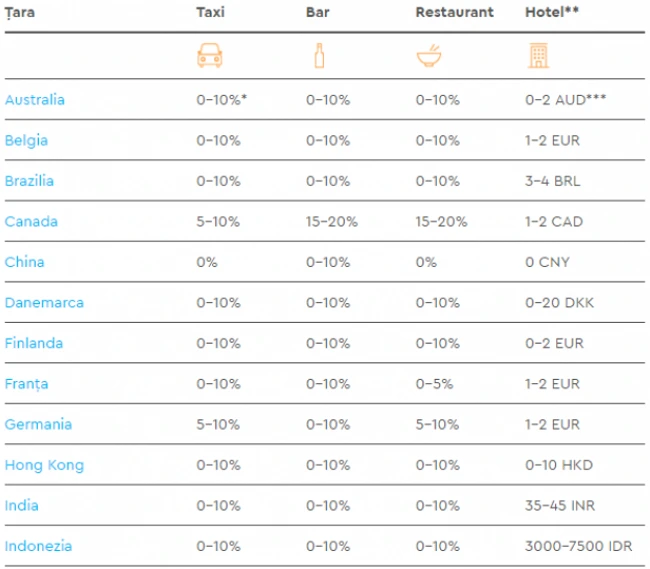Select the Indonezia link
Screen dimensions: 650x569
[x=38, y=546]
